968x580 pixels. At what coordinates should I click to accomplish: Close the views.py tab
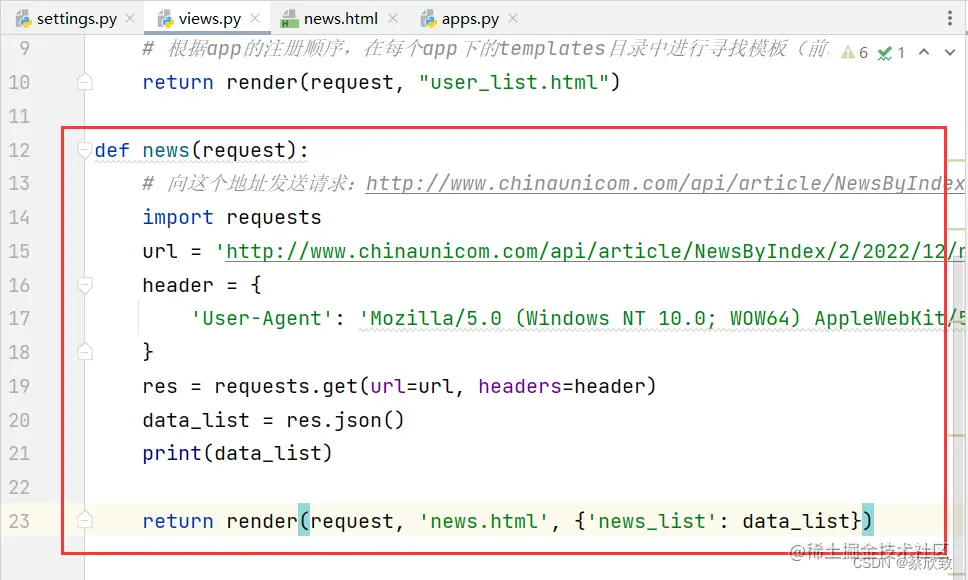(255, 19)
